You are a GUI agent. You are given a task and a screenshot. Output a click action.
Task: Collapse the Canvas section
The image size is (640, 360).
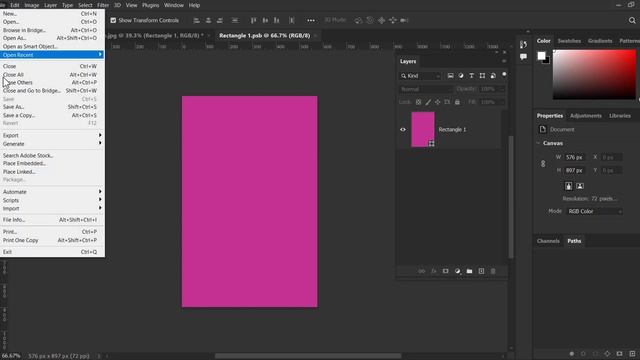(x=538, y=143)
